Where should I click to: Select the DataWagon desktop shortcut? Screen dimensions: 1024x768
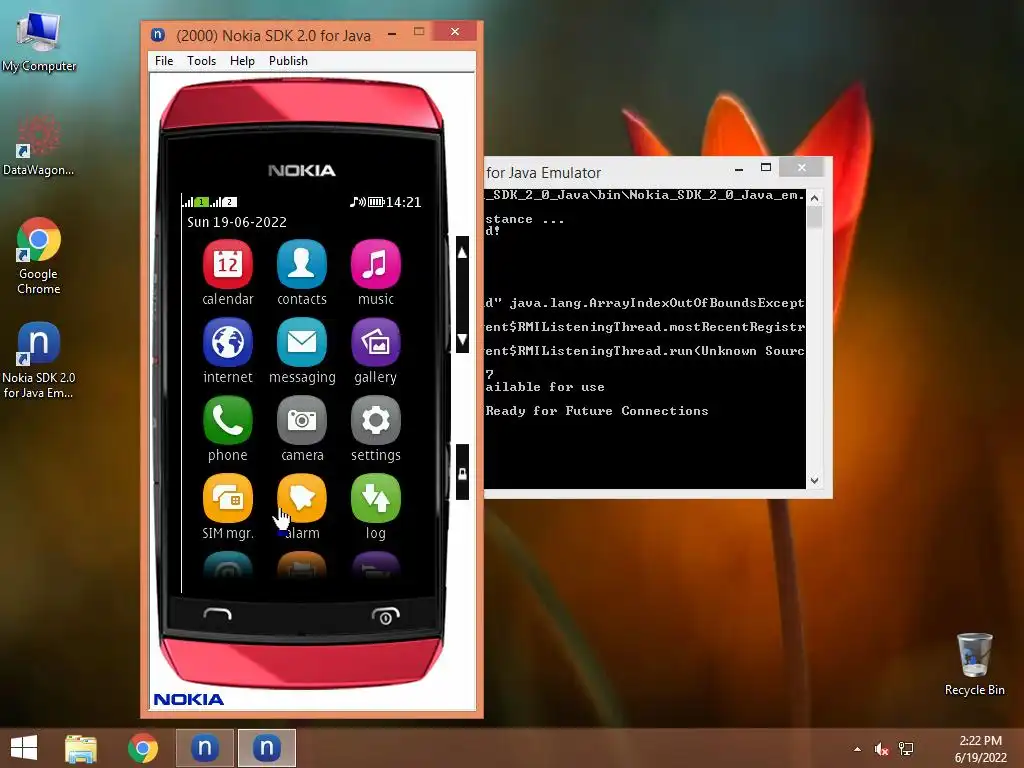(x=38, y=146)
